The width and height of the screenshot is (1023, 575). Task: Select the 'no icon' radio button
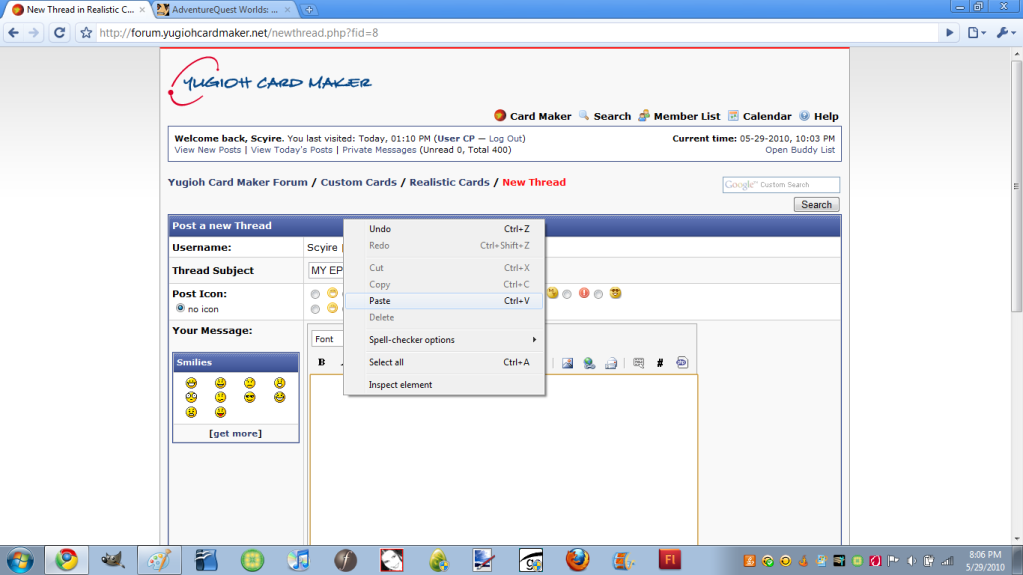(x=181, y=309)
